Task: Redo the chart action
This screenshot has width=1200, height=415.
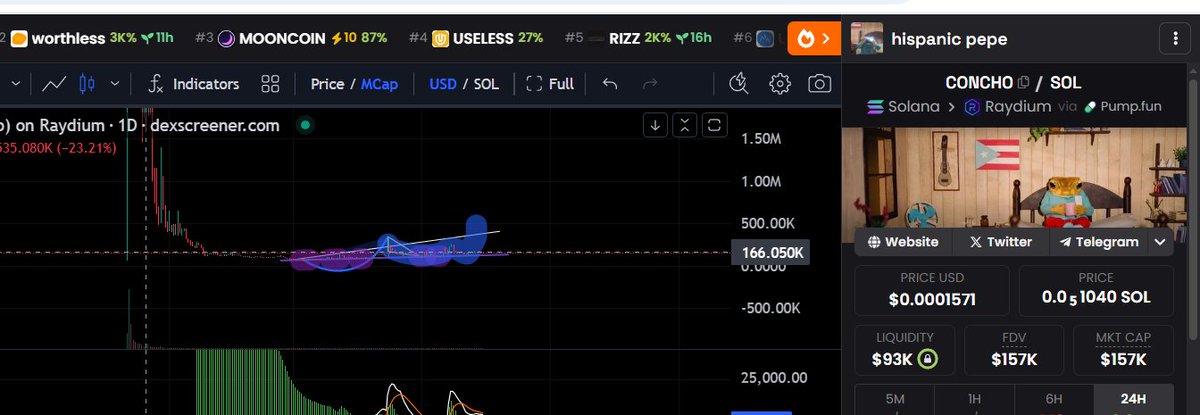Action: 650,84
